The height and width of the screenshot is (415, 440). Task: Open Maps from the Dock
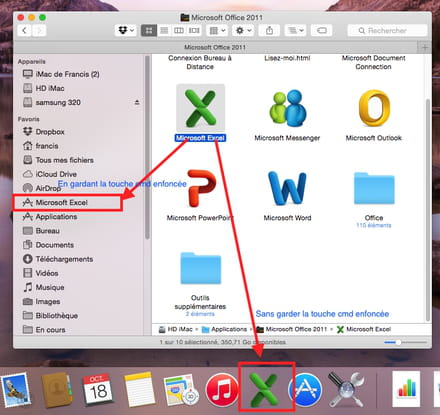181,390
